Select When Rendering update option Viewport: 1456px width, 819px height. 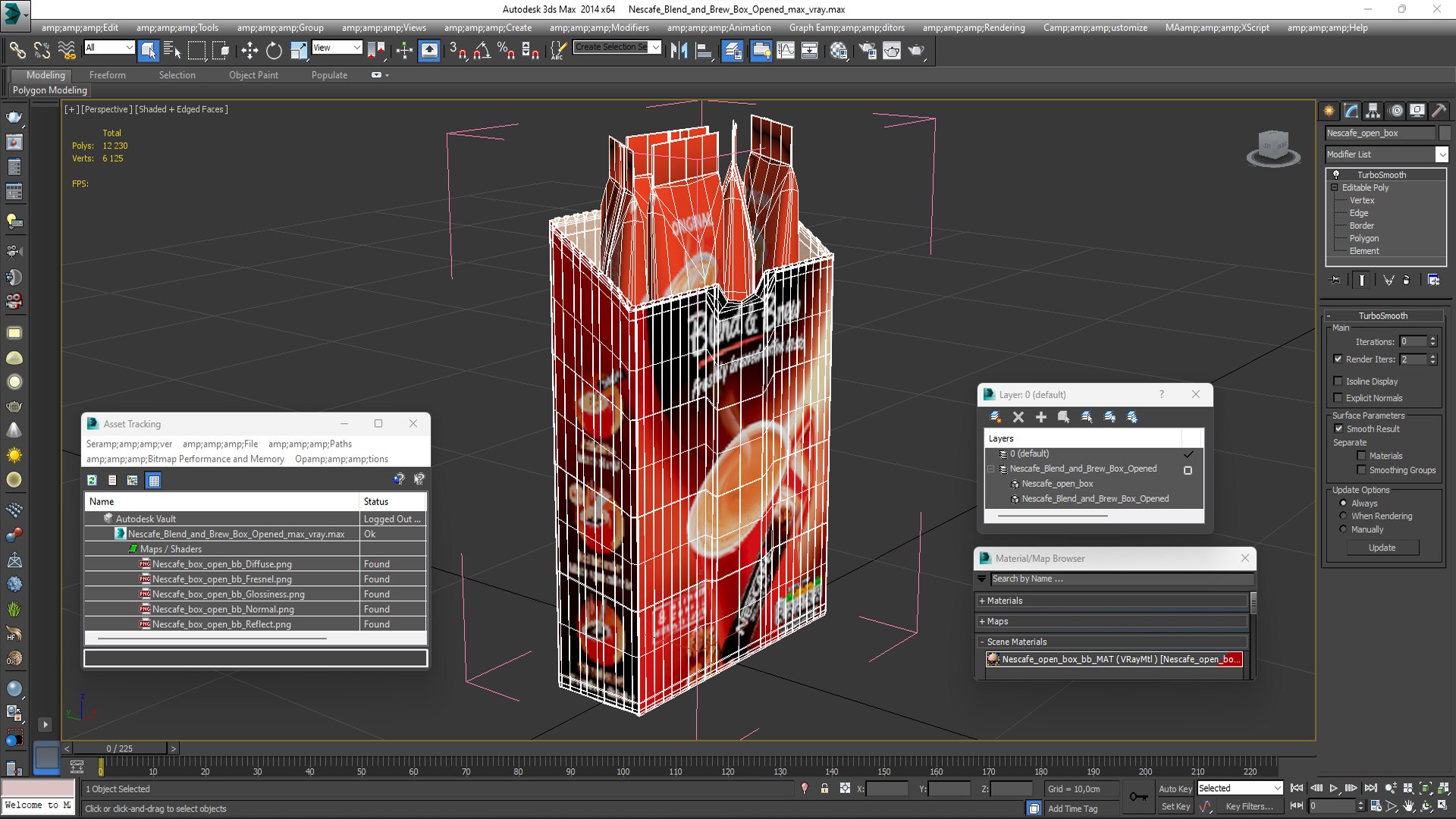coord(1343,516)
